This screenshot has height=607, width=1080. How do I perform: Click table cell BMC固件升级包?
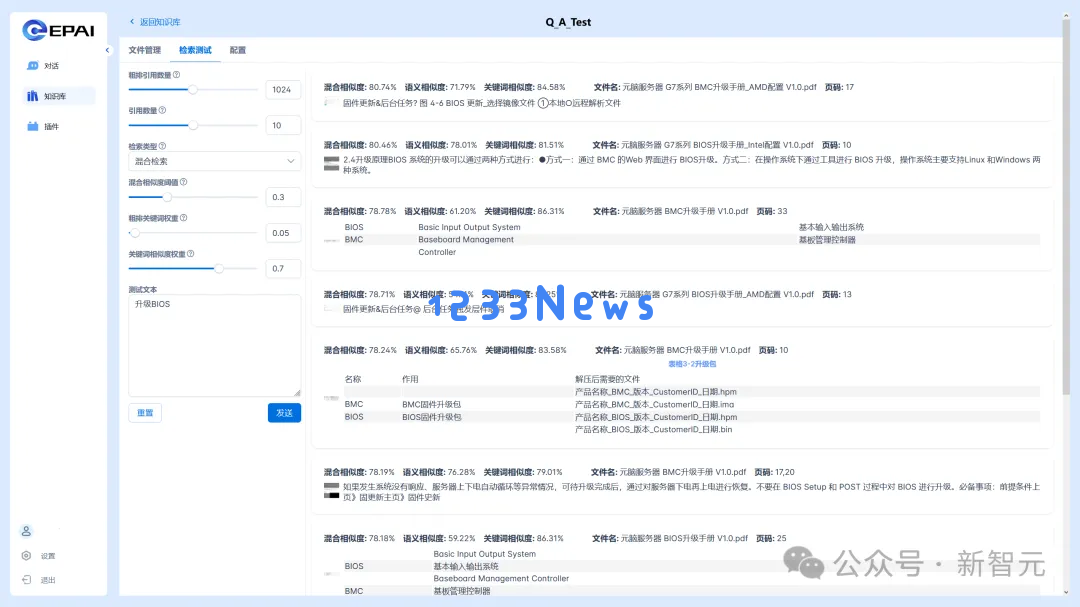(x=432, y=404)
